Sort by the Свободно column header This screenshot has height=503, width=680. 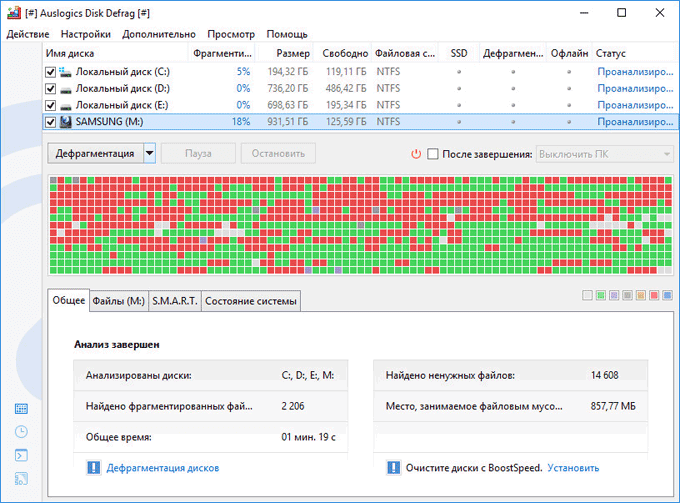point(343,53)
